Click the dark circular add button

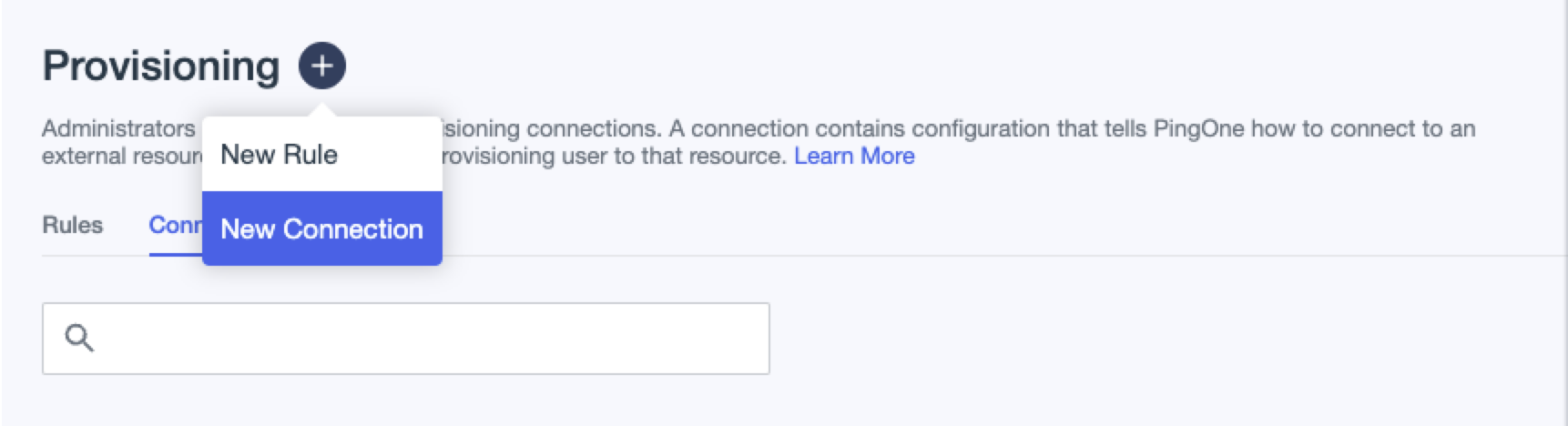pos(322,66)
